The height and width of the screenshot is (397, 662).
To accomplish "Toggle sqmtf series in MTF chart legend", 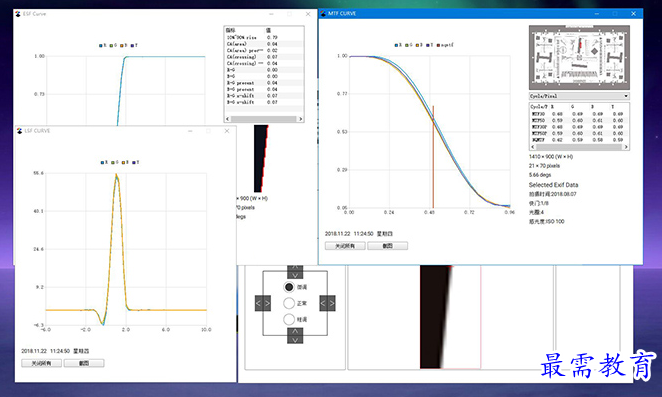I will (x=445, y=45).
